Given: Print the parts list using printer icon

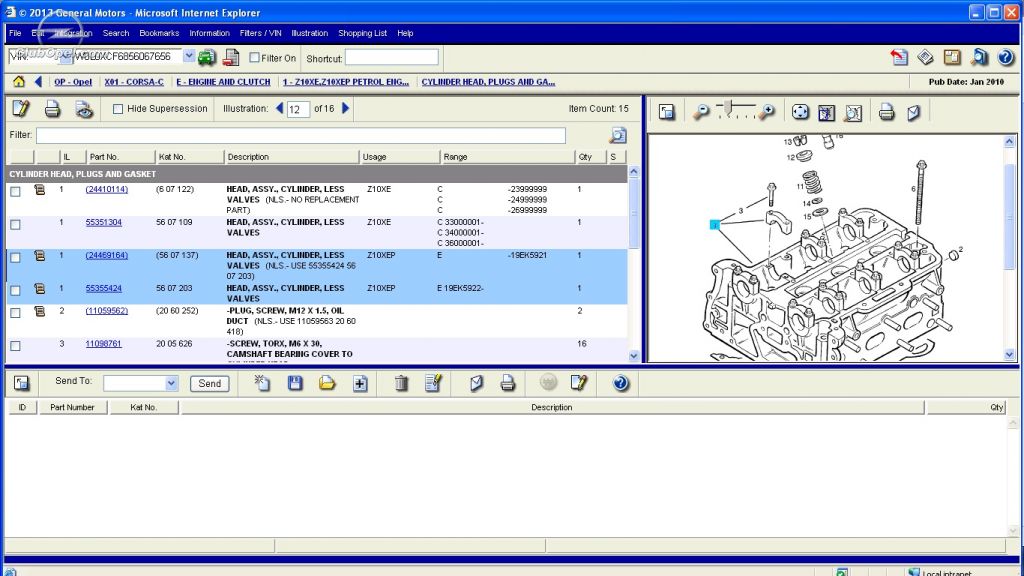Looking at the screenshot, I should click(52, 109).
